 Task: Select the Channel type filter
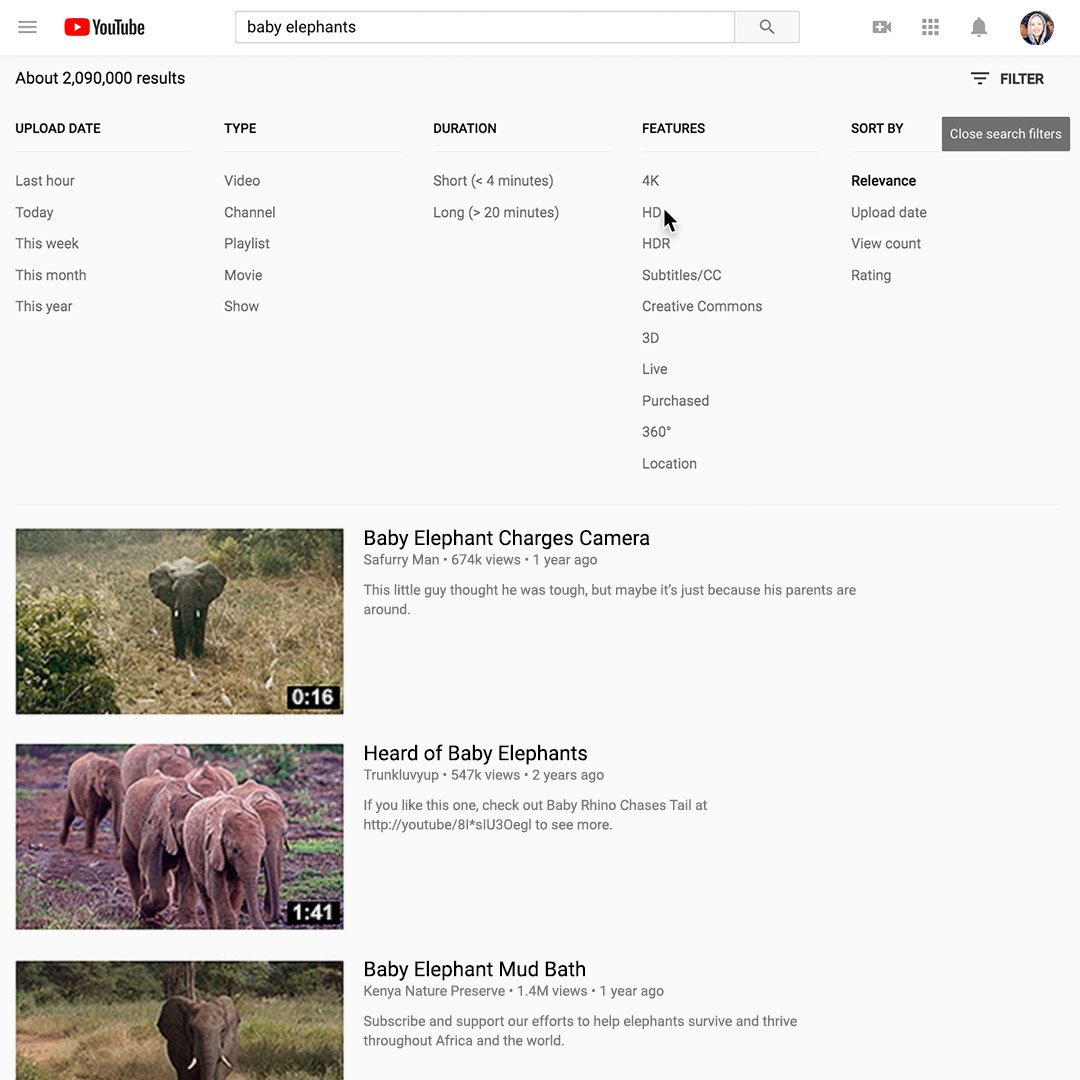coord(249,212)
